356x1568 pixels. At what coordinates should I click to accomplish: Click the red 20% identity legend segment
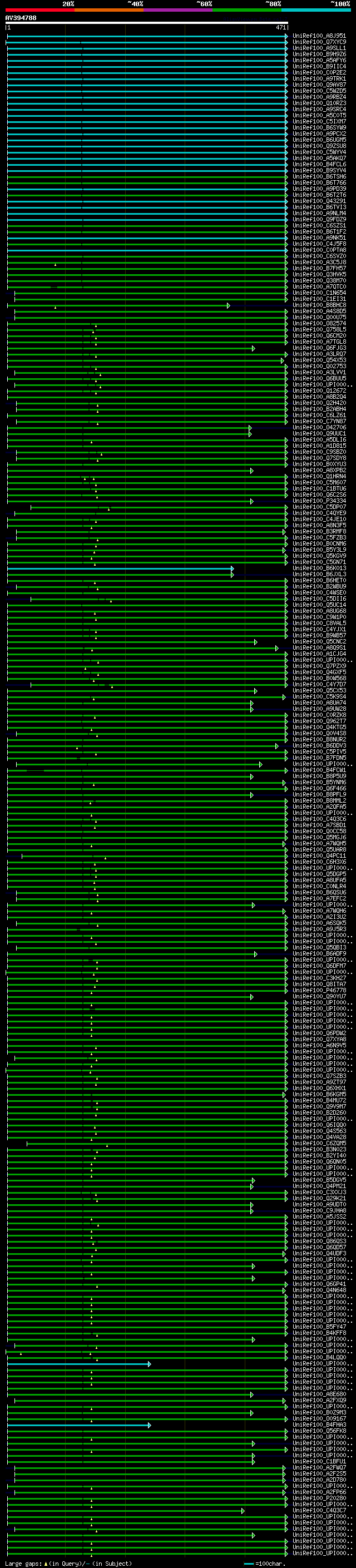[x=39, y=10]
